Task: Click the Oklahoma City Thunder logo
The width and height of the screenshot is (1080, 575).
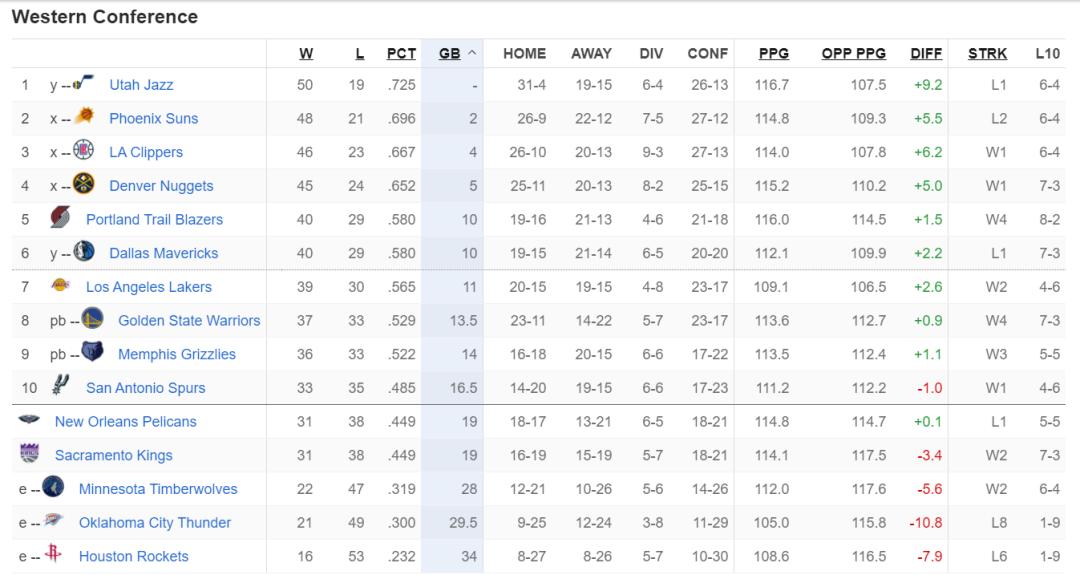Action: click(x=53, y=522)
